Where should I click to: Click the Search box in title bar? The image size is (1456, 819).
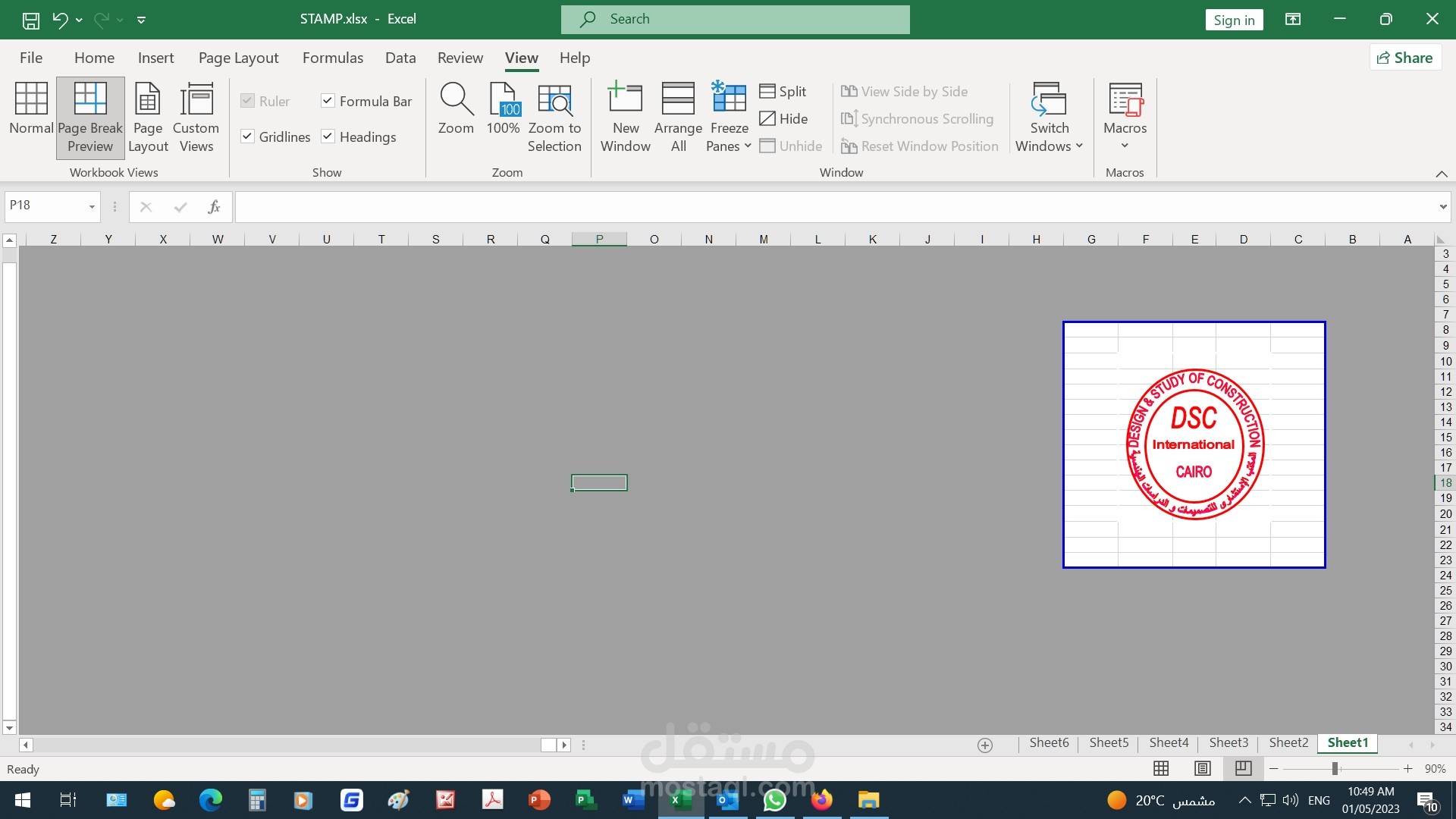(735, 20)
